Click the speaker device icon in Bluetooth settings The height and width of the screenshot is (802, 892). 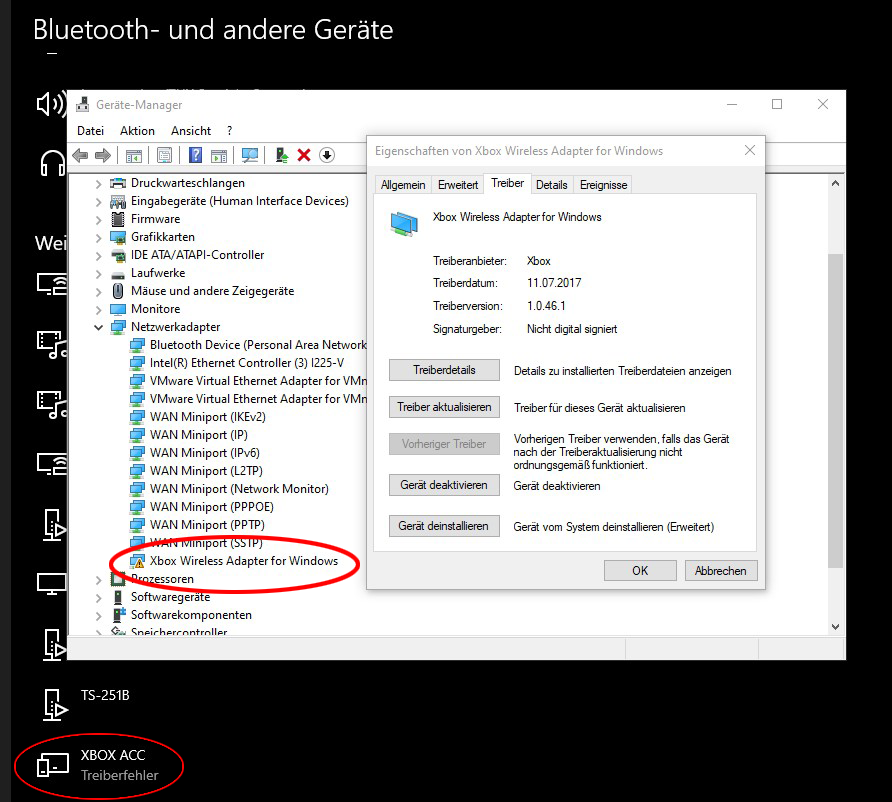[51, 104]
